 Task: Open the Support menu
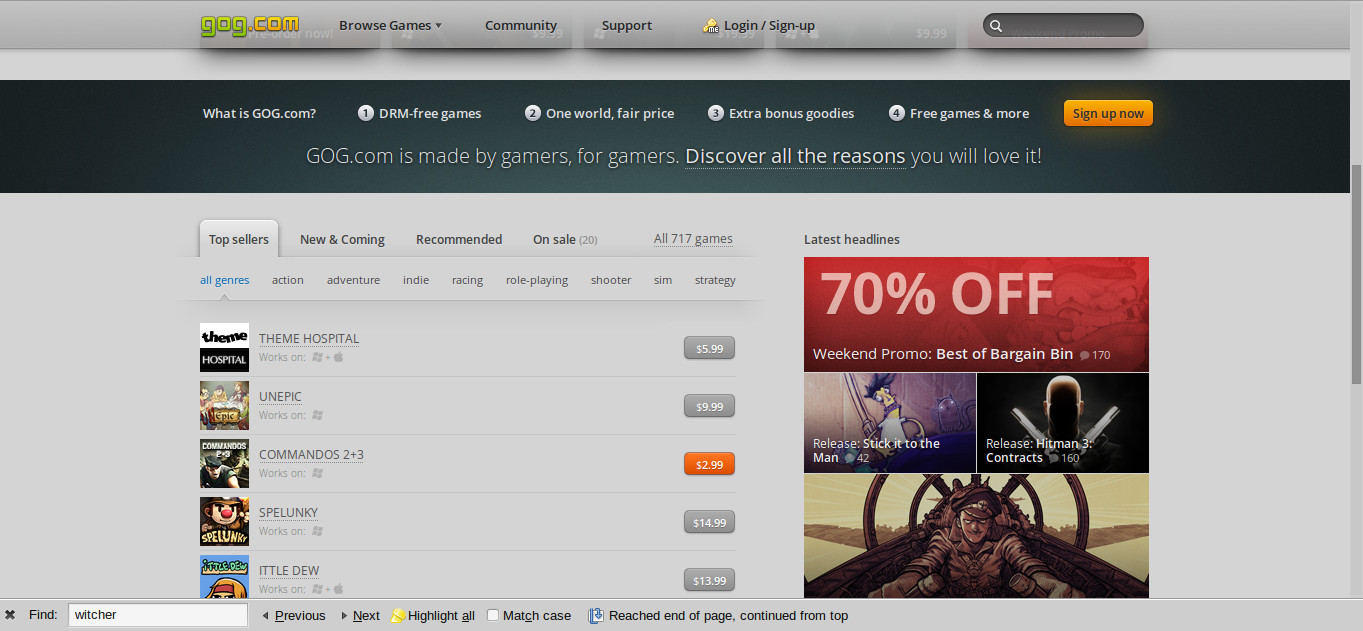(627, 25)
